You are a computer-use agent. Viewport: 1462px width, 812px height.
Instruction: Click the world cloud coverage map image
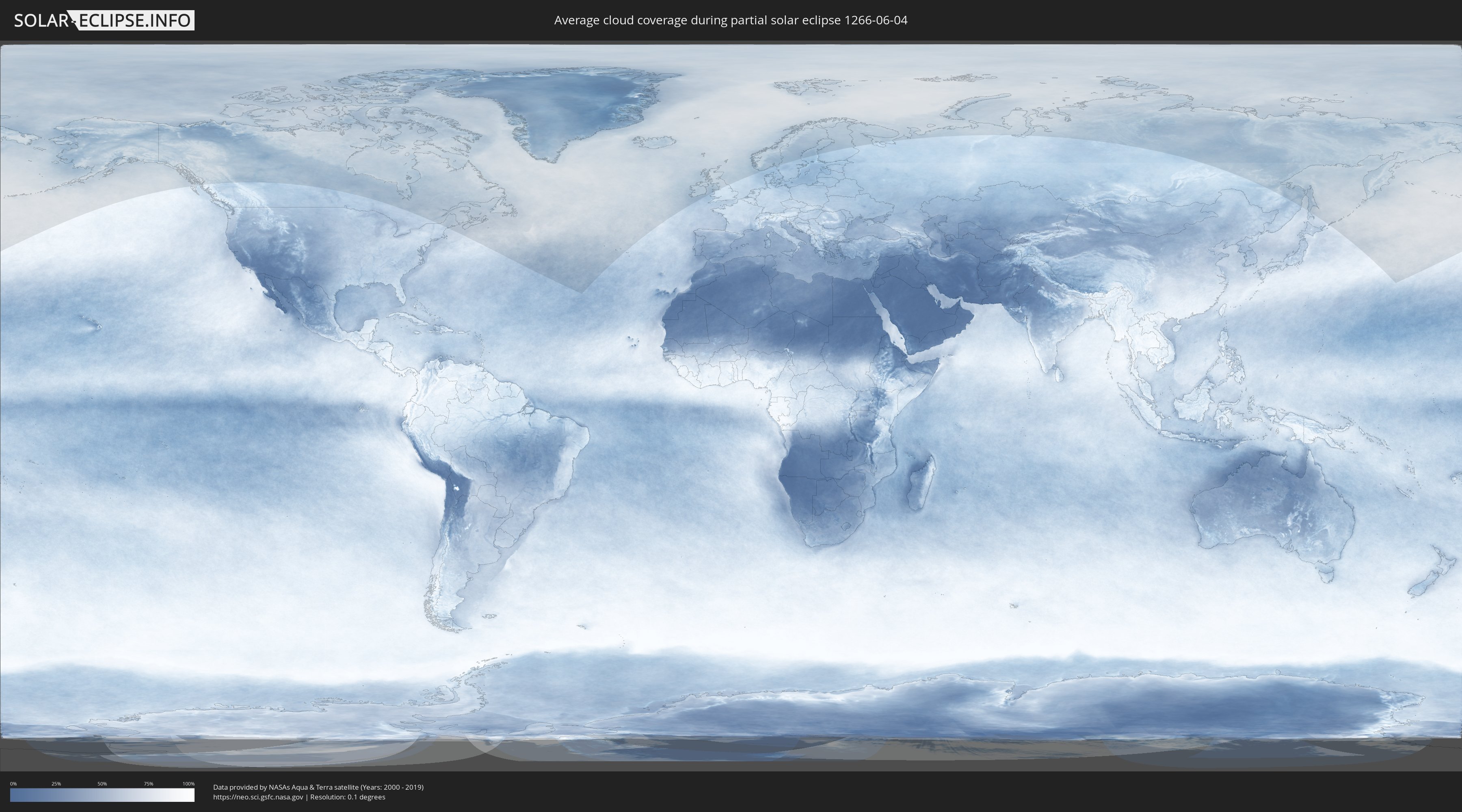pos(731,406)
